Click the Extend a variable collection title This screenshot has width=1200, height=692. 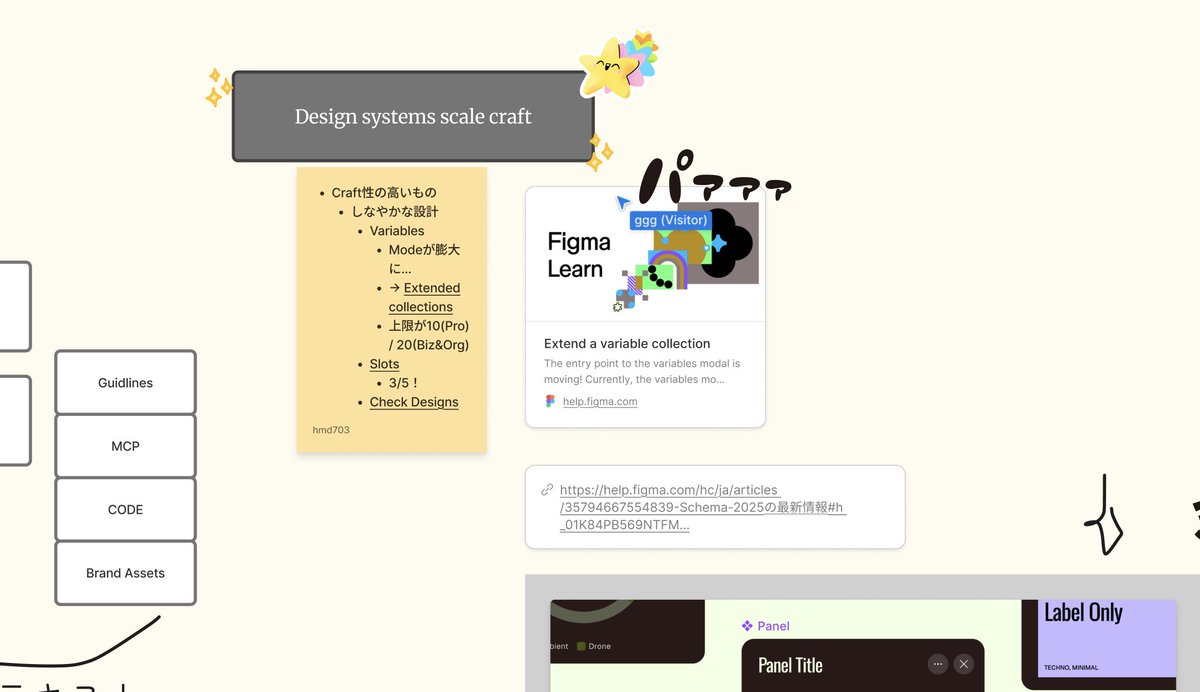coord(627,343)
